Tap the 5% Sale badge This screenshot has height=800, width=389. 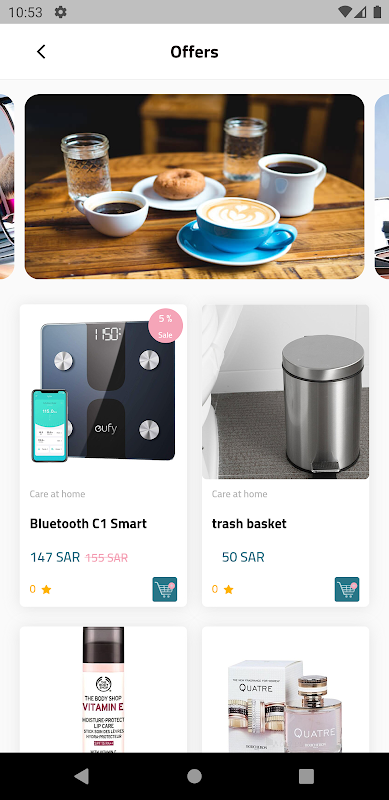[165, 326]
